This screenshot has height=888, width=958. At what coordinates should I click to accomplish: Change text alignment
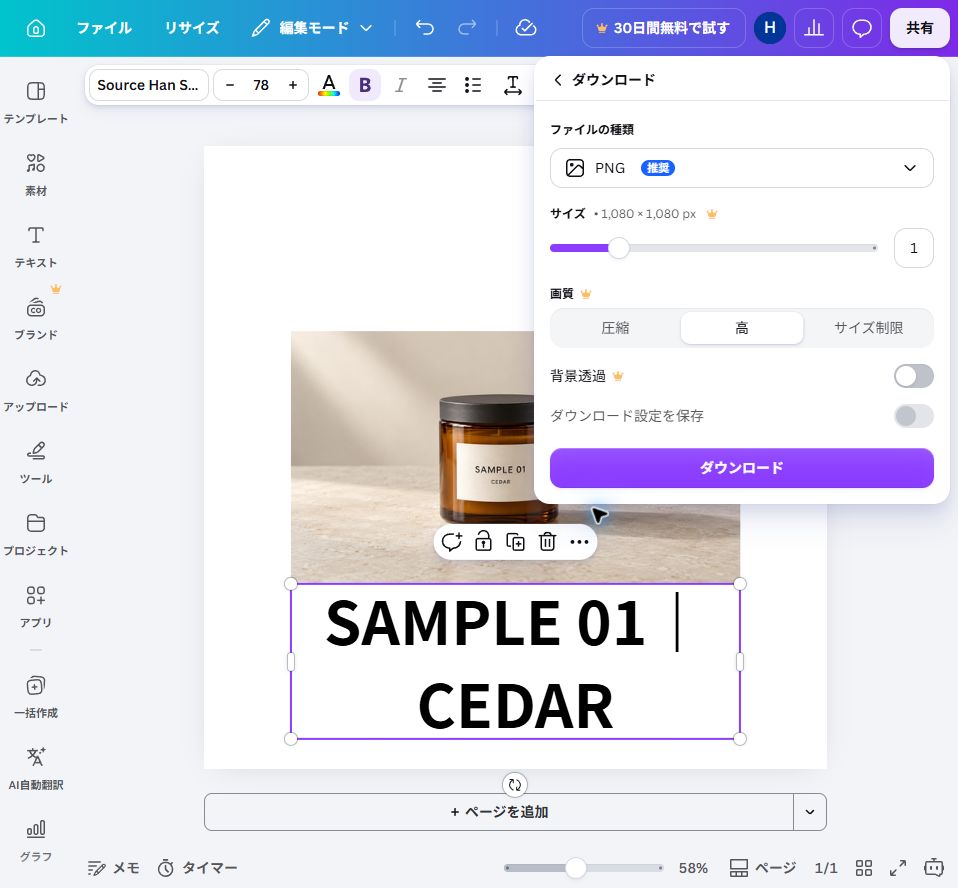point(436,85)
